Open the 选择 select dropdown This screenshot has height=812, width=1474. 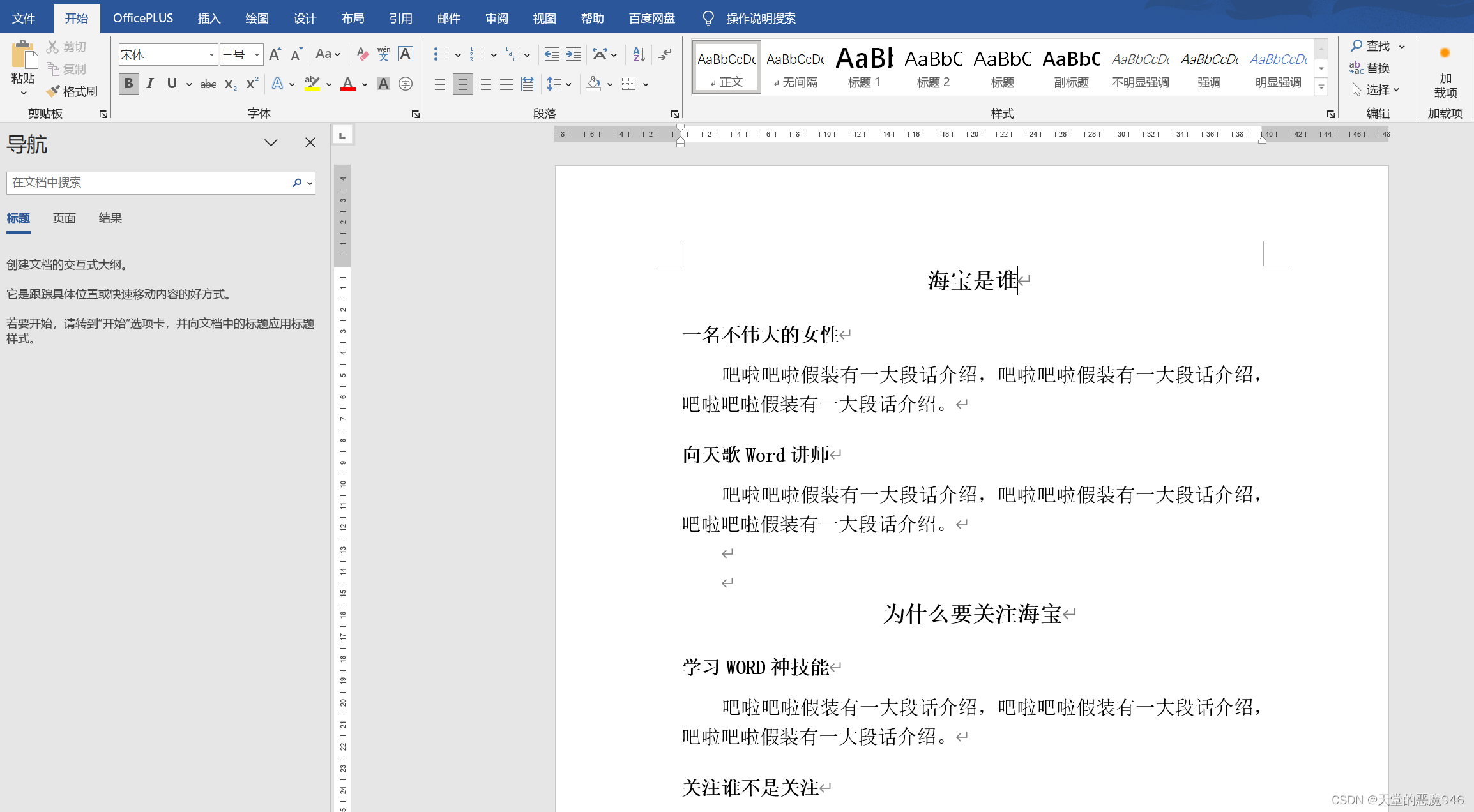pos(1376,90)
